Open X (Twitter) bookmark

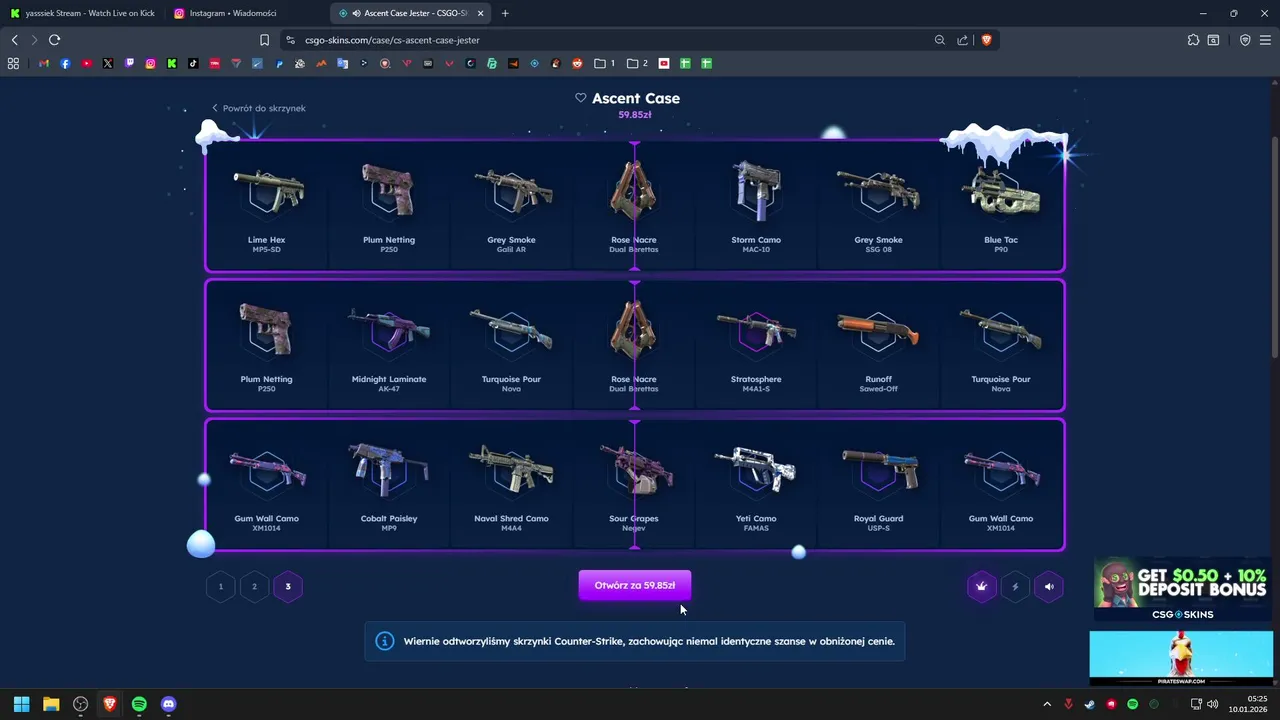[108, 63]
